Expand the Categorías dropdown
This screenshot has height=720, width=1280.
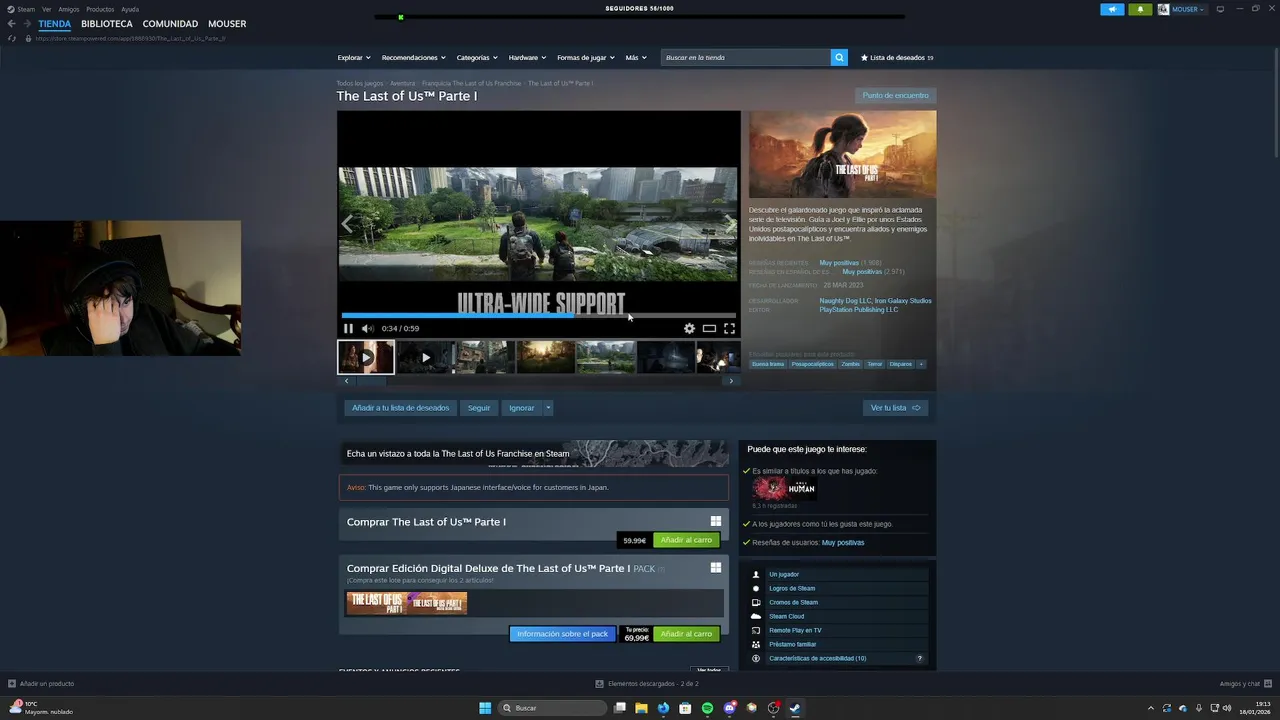pos(477,57)
